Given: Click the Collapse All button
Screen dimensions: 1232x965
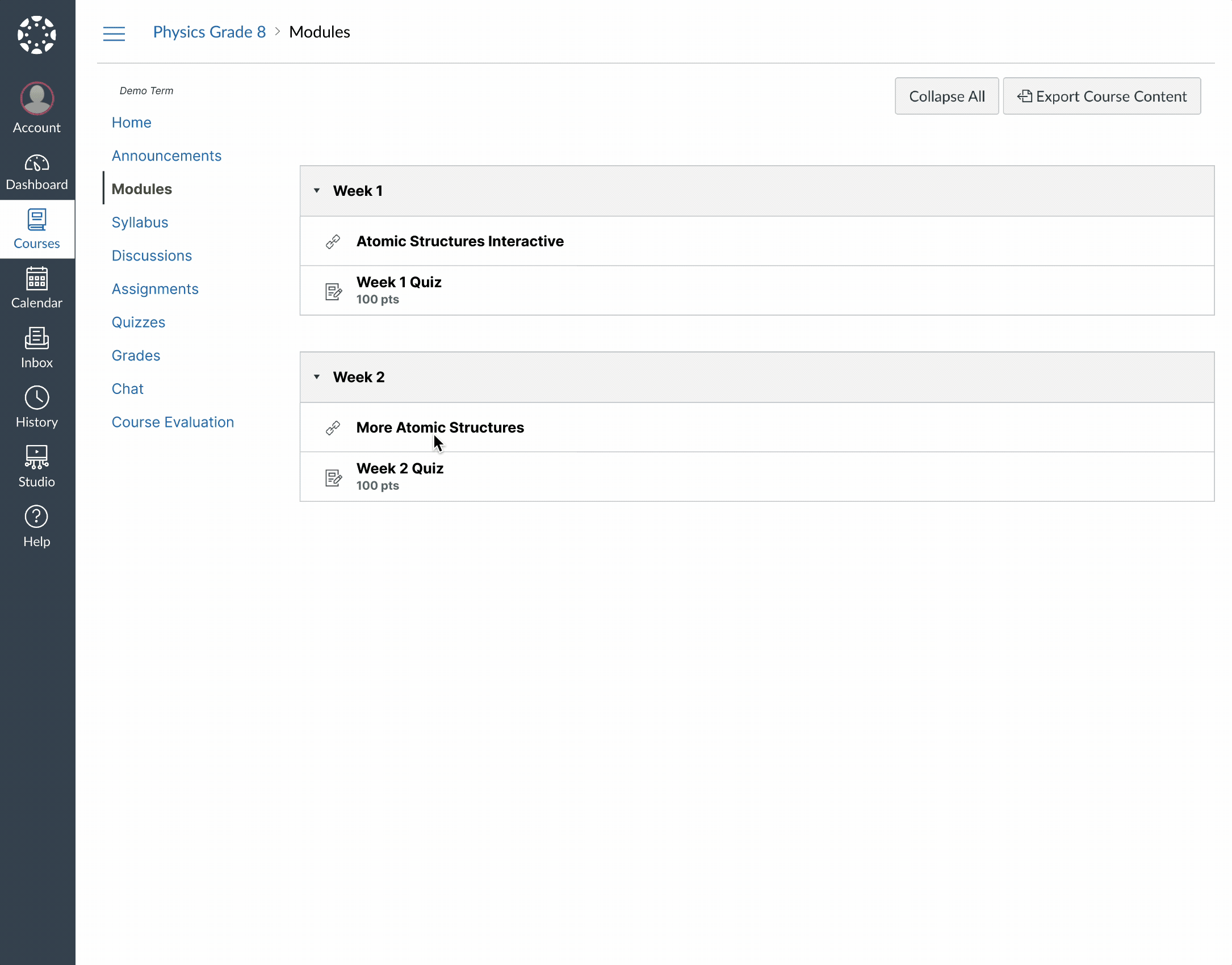Looking at the screenshot, I should [946, 96].
